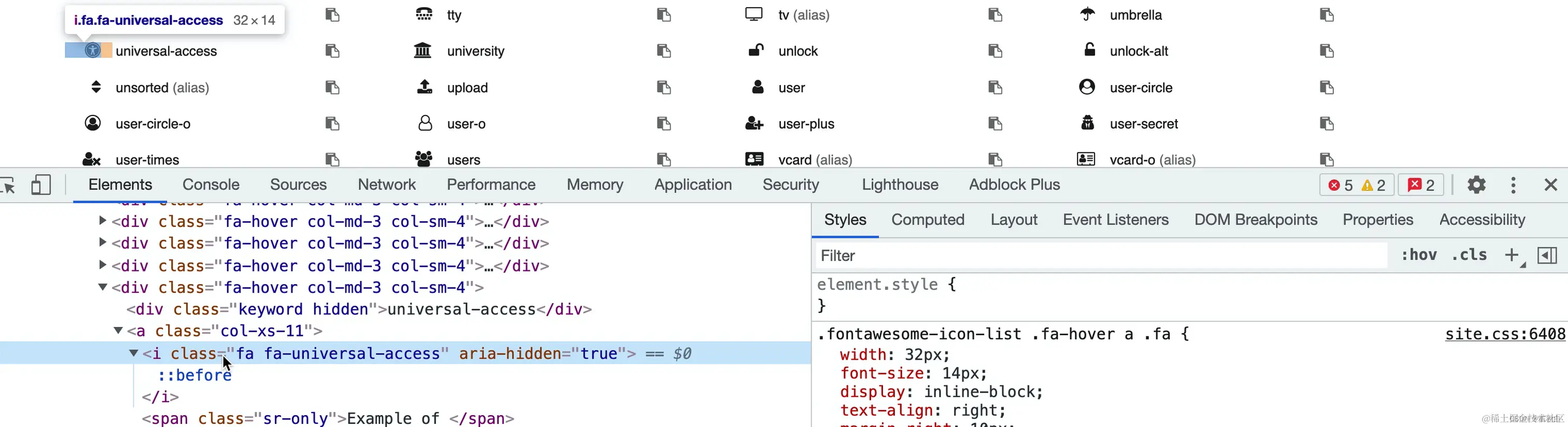This screenshot has height=427, width=1568.
Task: Open the Event Listeners pane
Action: point(1115,220)
